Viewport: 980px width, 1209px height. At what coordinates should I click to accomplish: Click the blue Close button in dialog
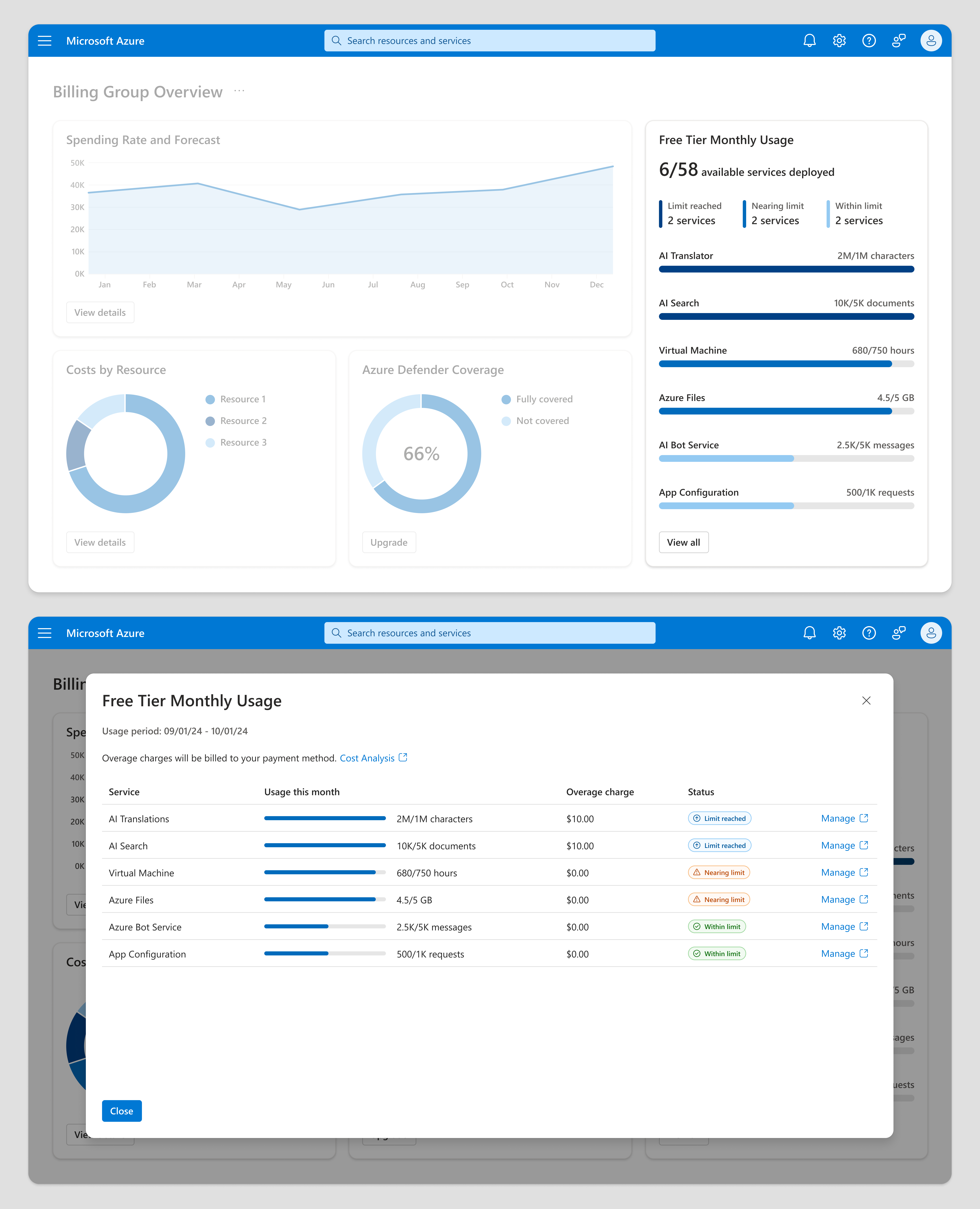click(122, 1111)
